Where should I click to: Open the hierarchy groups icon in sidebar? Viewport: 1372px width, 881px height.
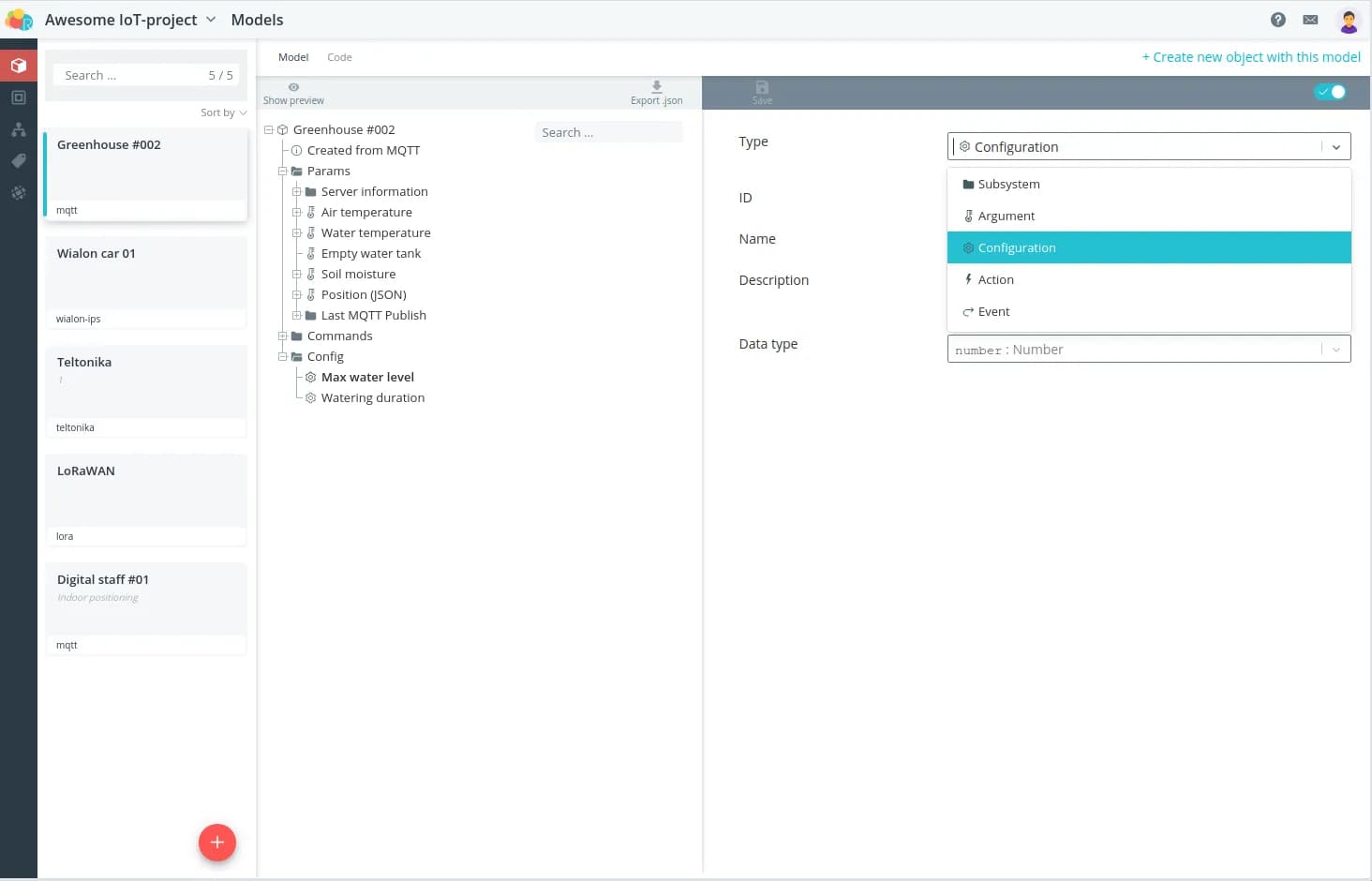tap(19, 129)
